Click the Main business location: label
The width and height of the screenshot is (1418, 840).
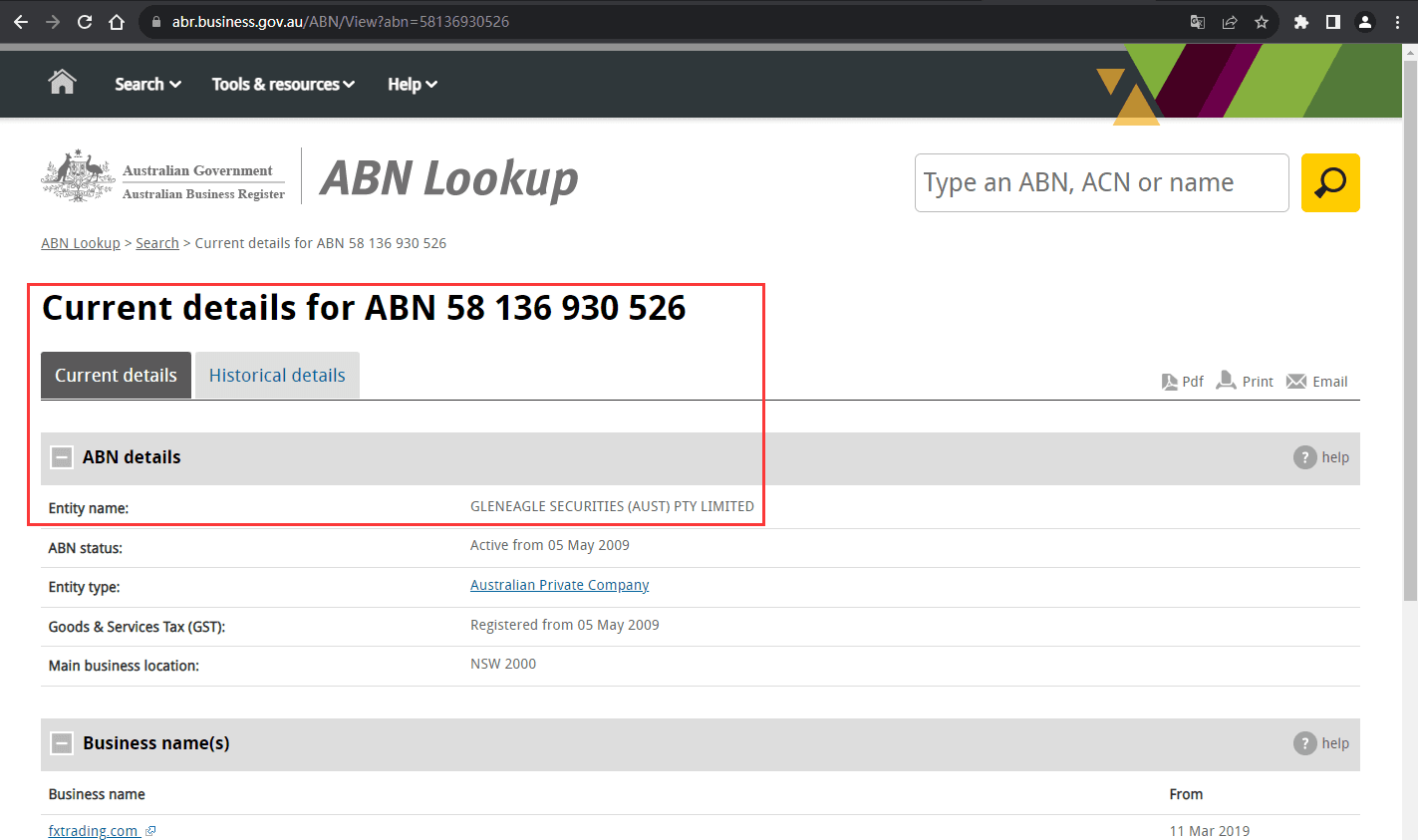124,666
